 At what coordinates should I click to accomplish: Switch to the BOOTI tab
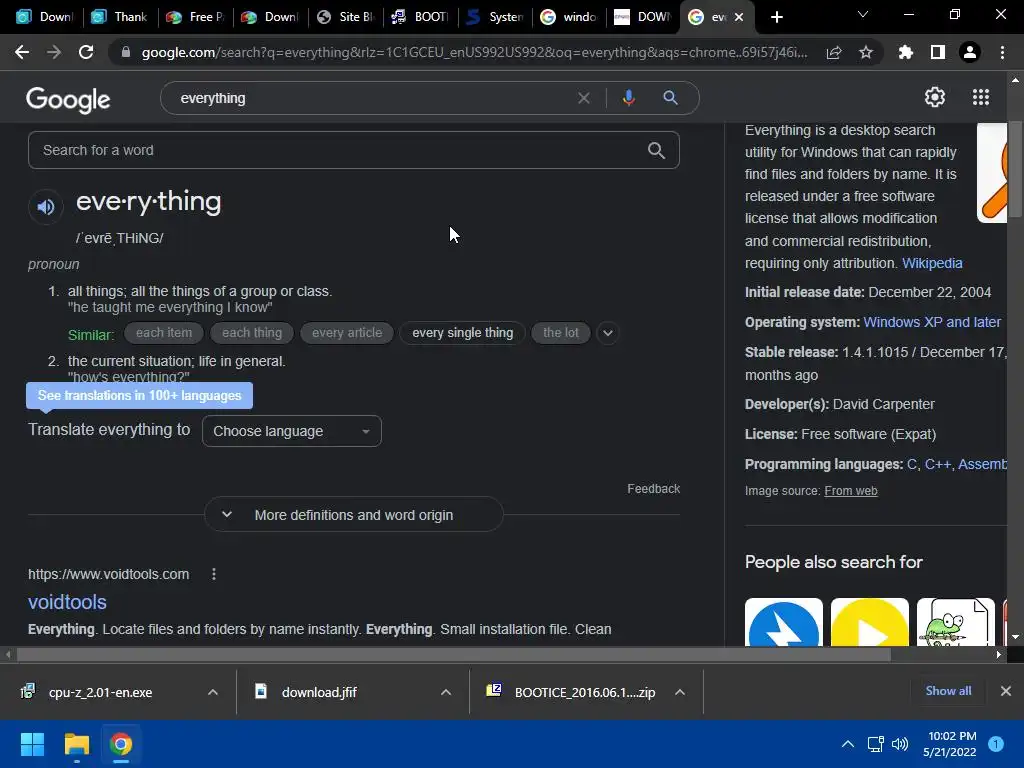pos(420,17)
